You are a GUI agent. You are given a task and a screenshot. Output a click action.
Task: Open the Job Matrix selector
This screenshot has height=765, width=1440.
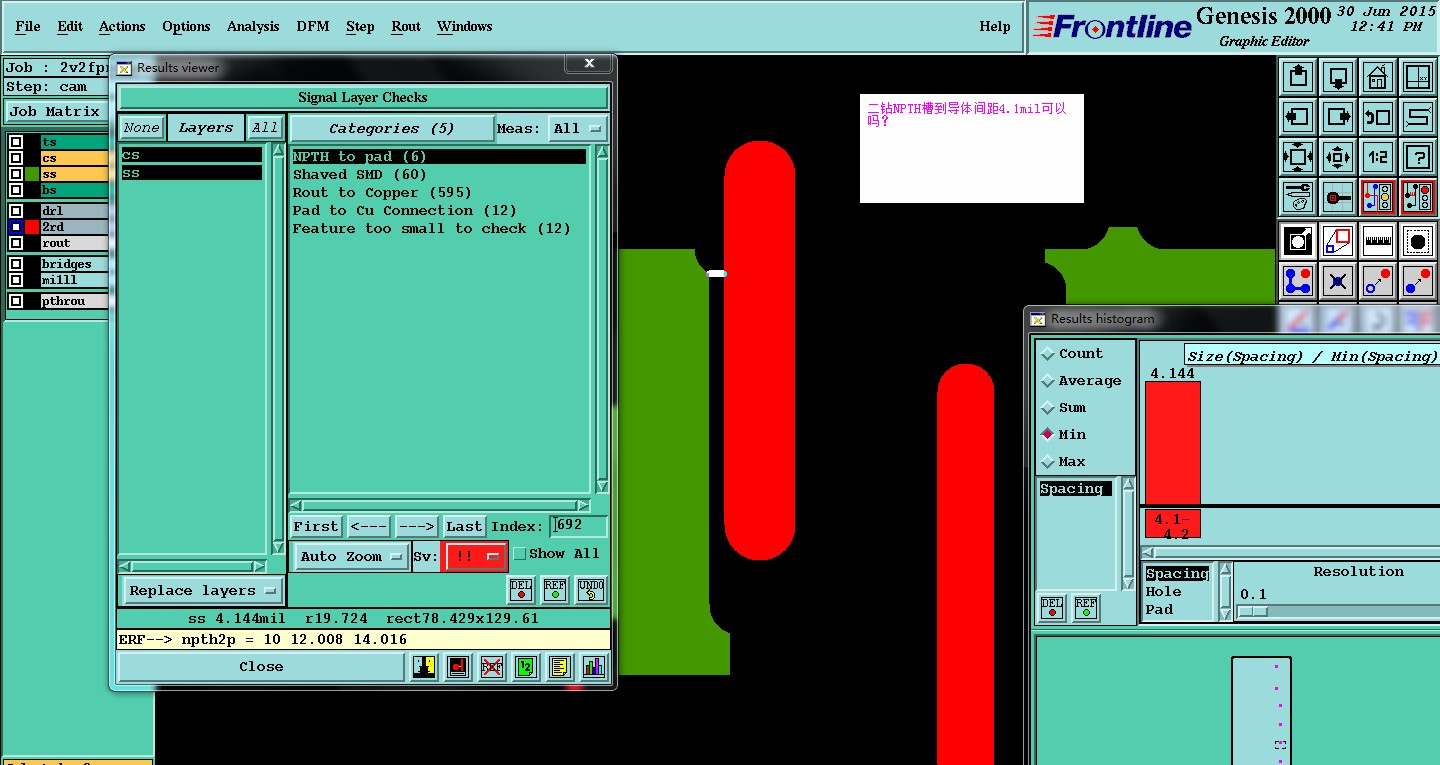(x=55, y=112)
